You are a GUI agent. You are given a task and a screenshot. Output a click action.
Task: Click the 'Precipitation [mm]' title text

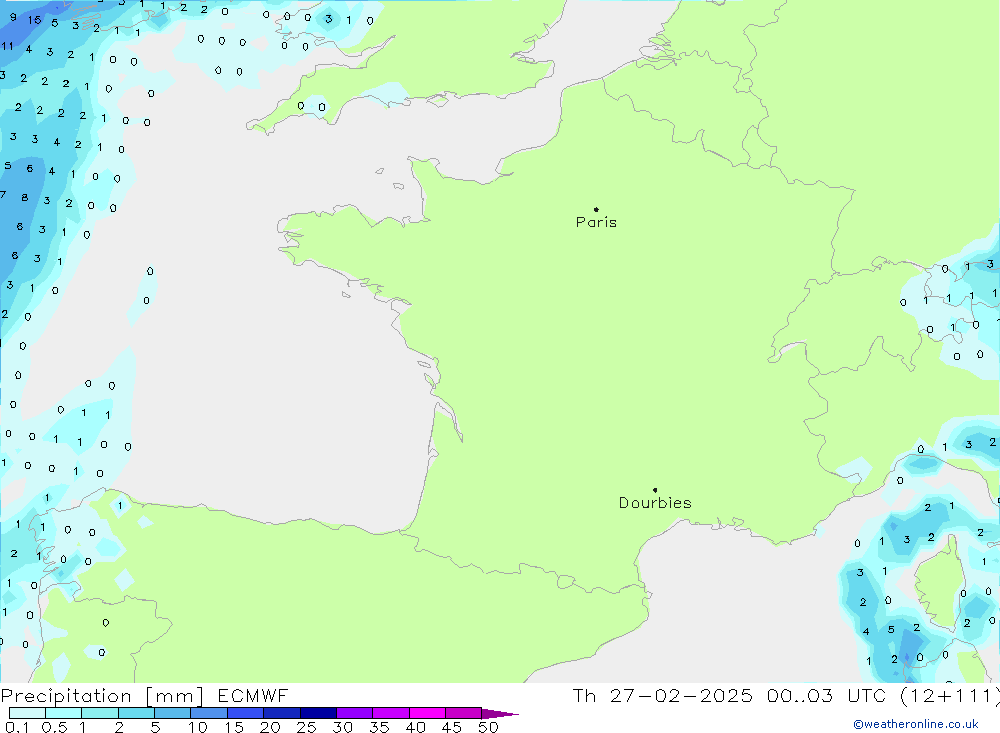click(x=102, y=696)
